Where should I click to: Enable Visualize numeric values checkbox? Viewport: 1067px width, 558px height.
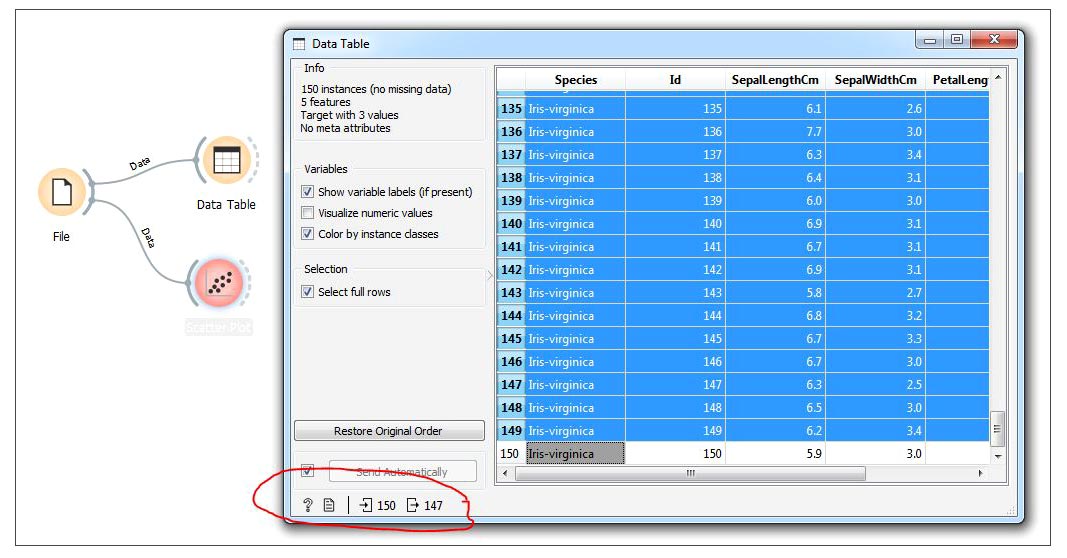coord(308,213)
